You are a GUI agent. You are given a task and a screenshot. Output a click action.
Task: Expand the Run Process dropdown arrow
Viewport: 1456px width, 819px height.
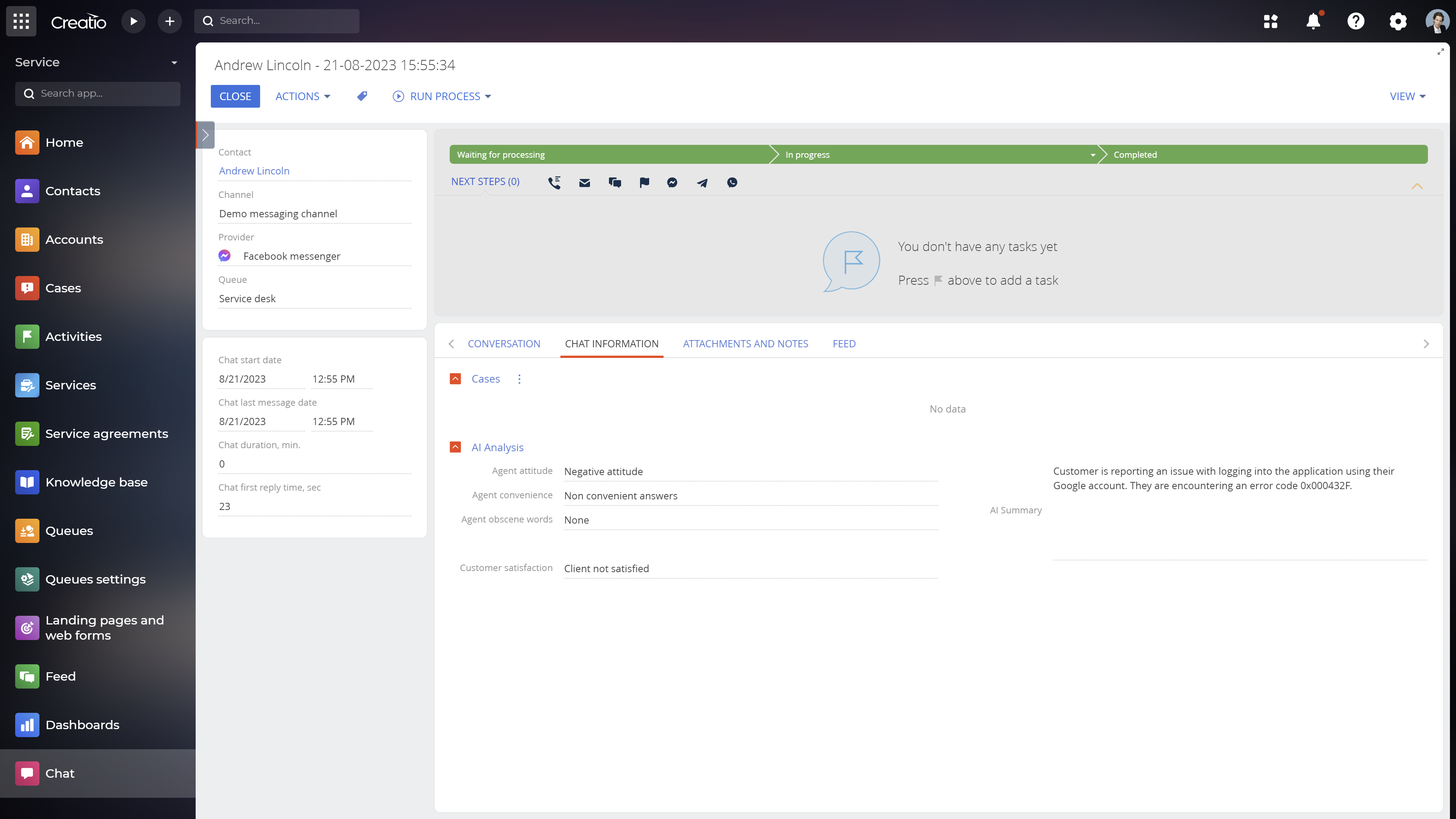pyautogui.click(x=488, y=96)
